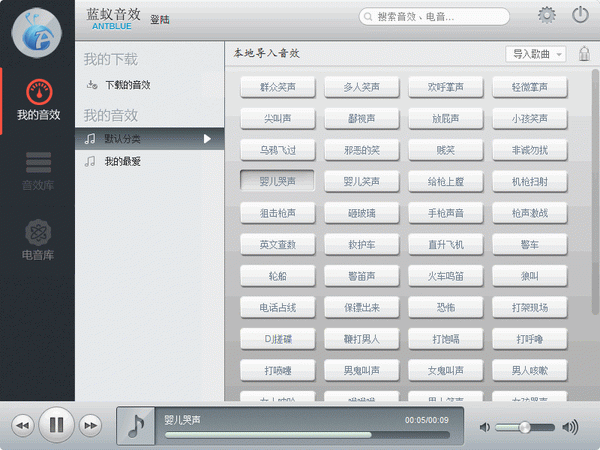This screenshot has width=600, height=450.
Task: Play 机枪扫射 sound button
Action: (x=530, y=181)
